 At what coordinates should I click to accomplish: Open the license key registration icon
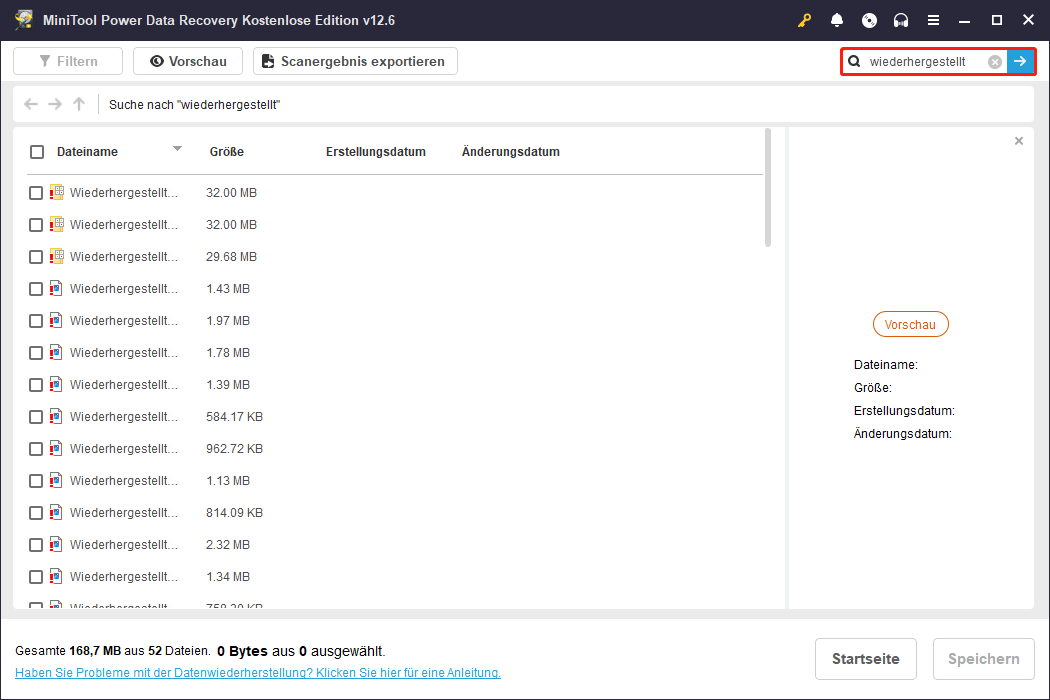click(x=804, y=20)
